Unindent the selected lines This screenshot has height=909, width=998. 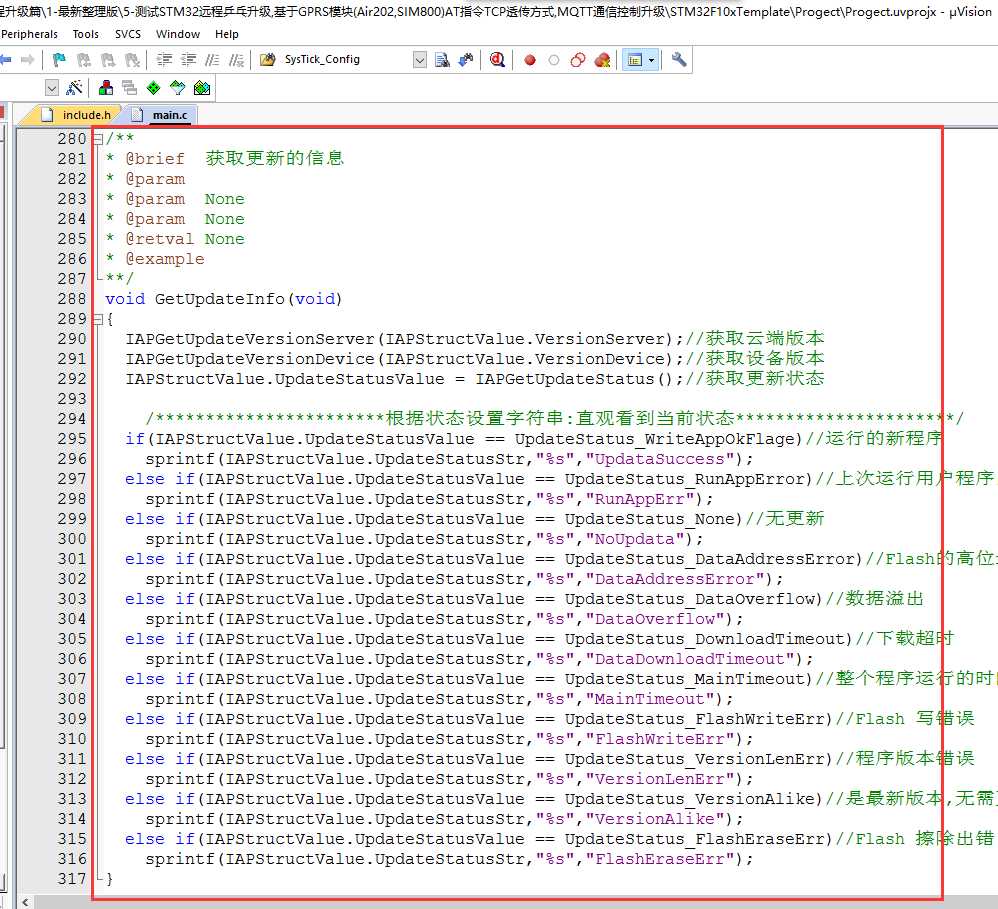click(188, 60)
